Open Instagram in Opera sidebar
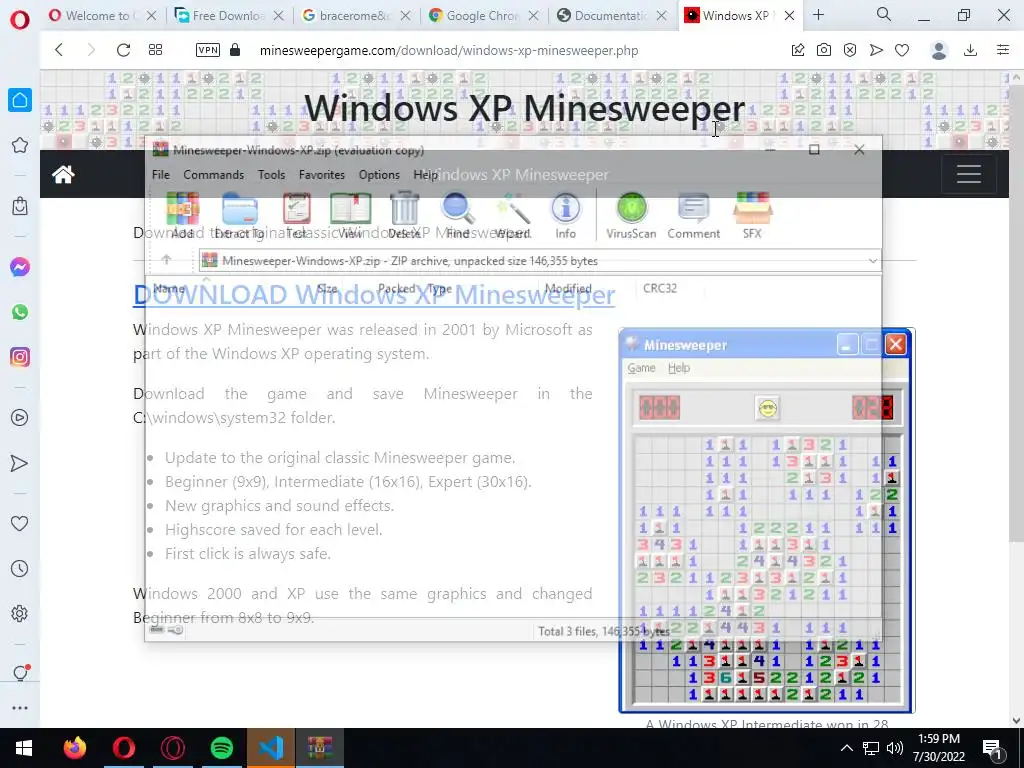1024x768 pixels. coord(20,357)
